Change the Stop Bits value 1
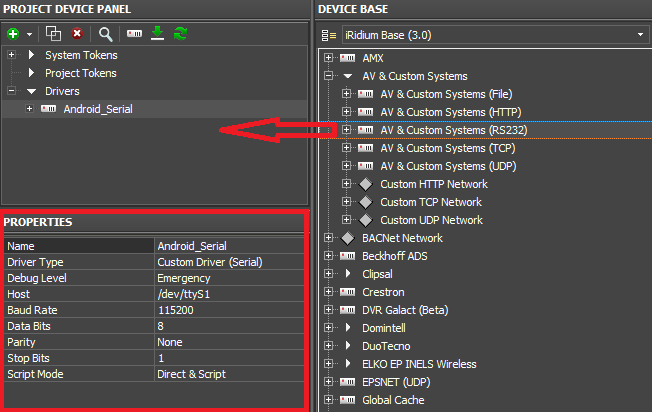Screen dimensions: 652x412 coord(230,358)
